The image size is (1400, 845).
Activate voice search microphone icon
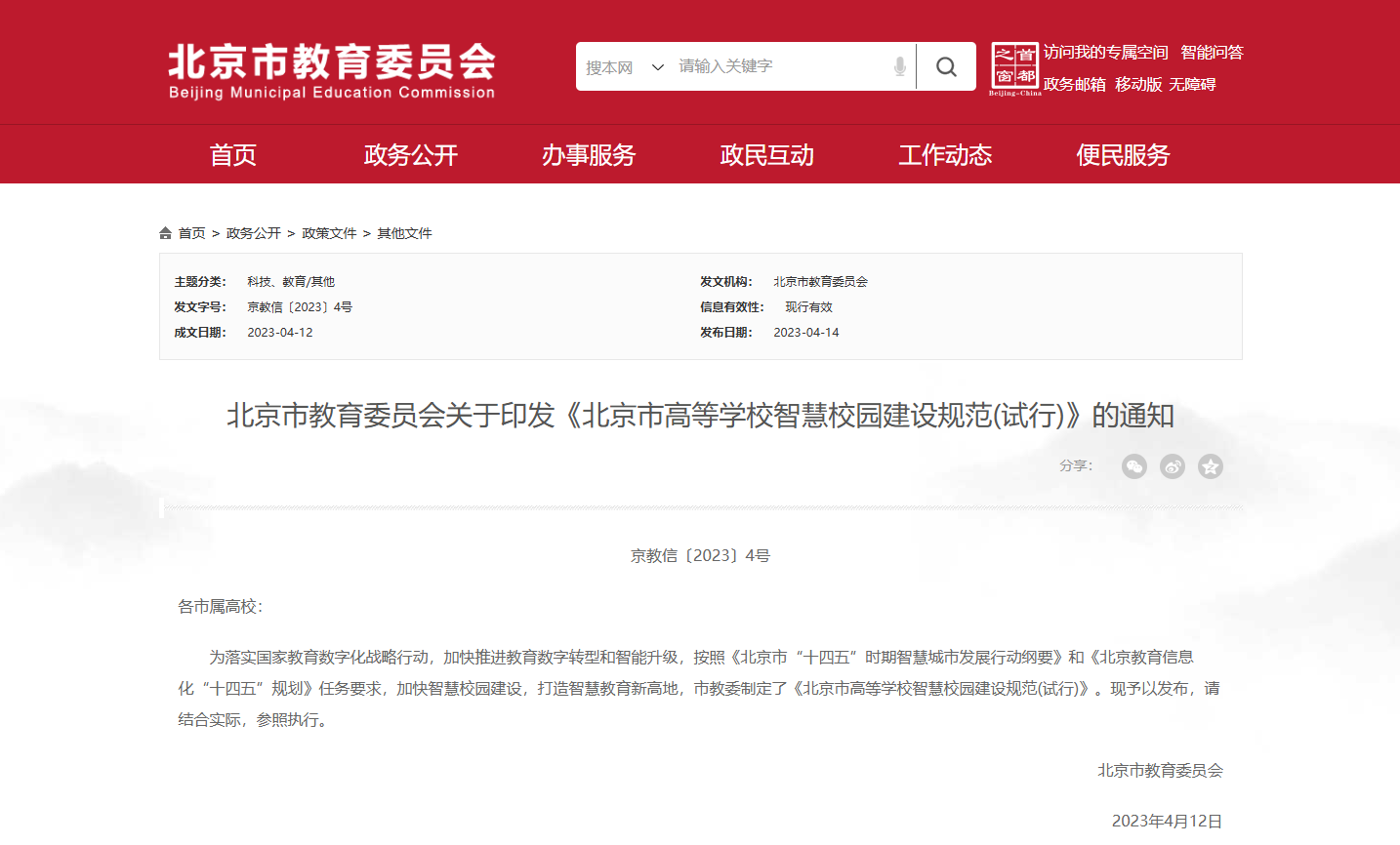897,66
